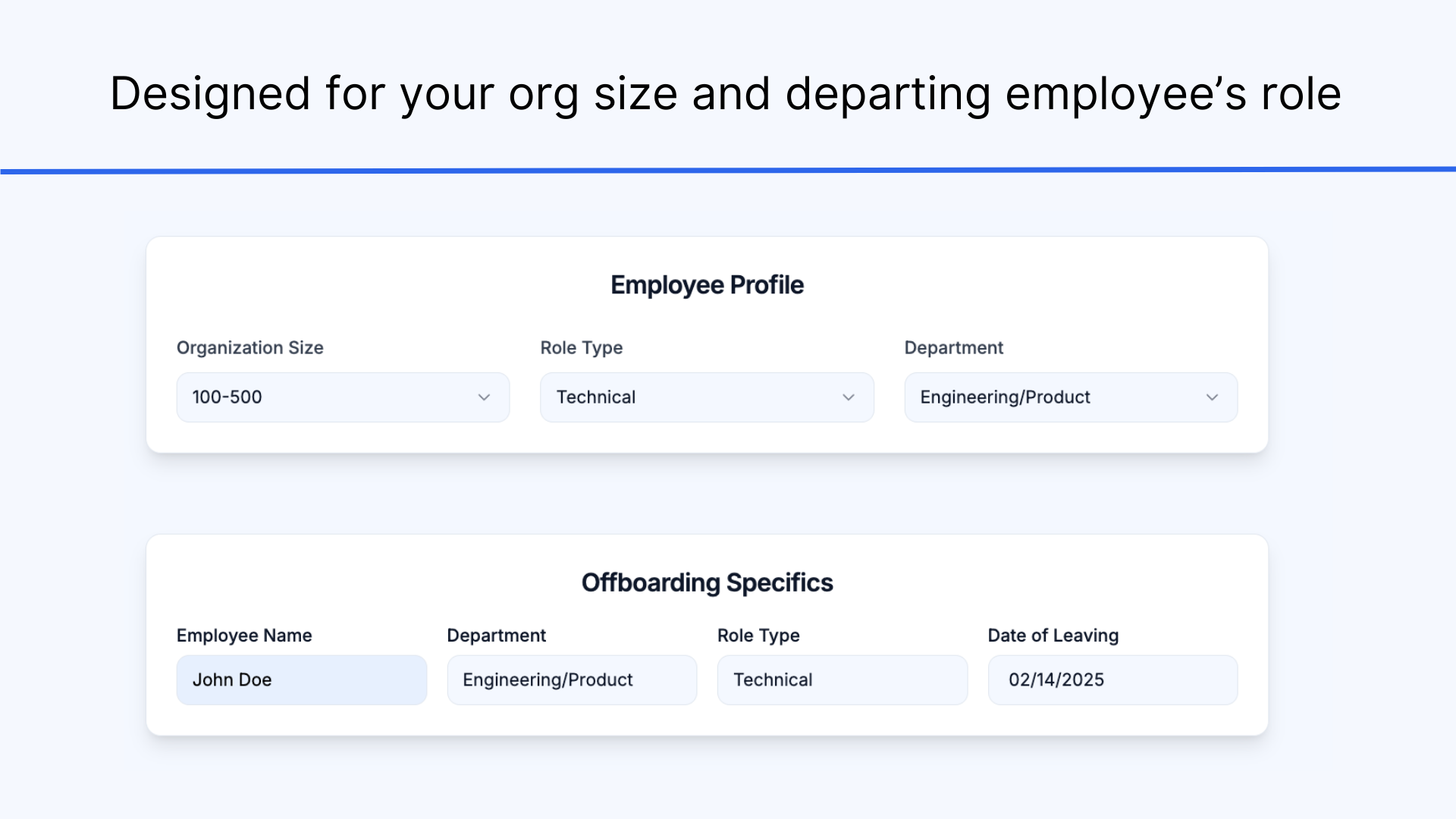
Task: Click the Organization Size label
Action: (x=250, y=348)
